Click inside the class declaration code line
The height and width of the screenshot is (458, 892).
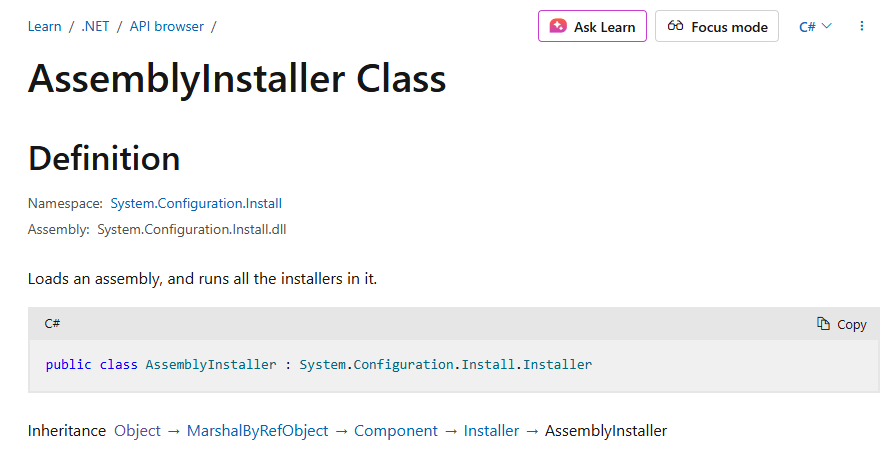click(318, 365)
